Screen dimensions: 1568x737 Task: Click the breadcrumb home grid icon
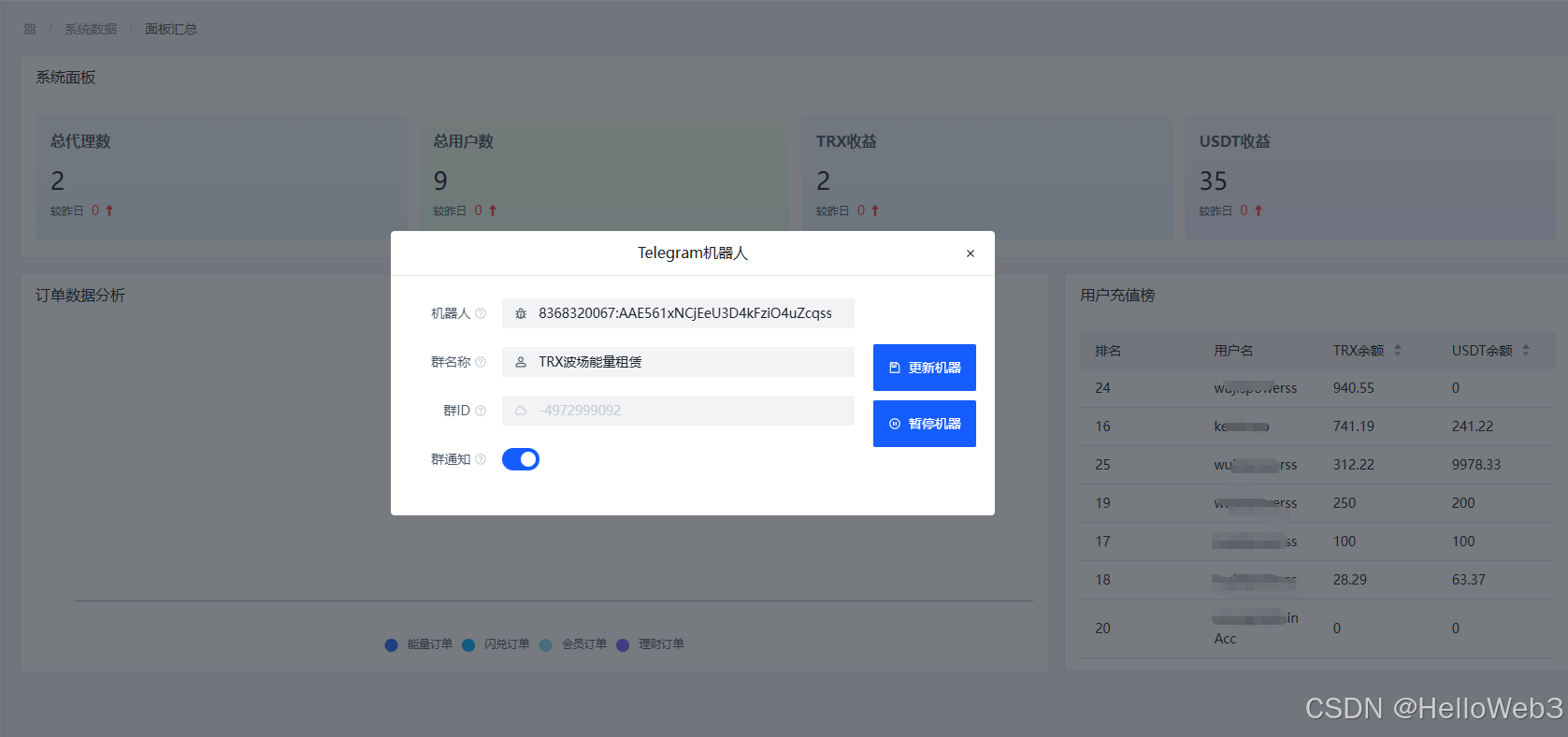(30, 29)
